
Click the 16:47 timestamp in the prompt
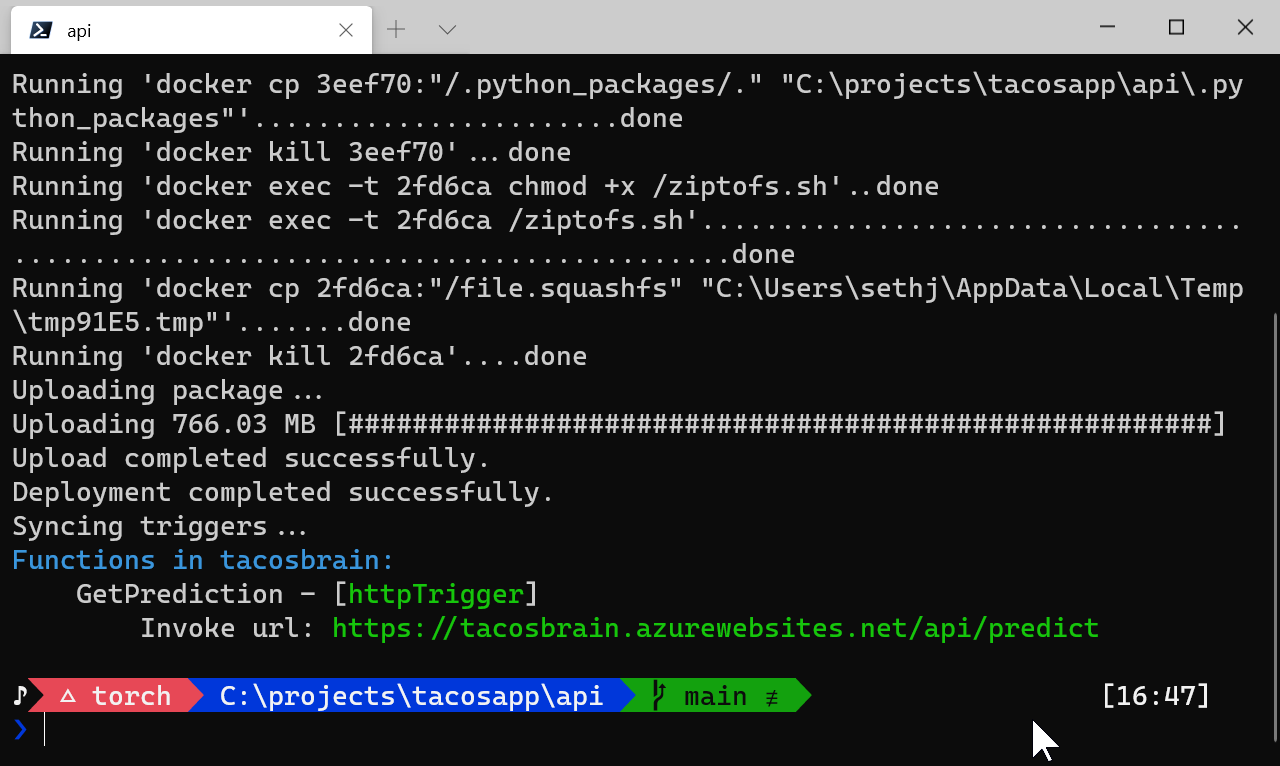pyautogui.click(x=1155, y=695)
